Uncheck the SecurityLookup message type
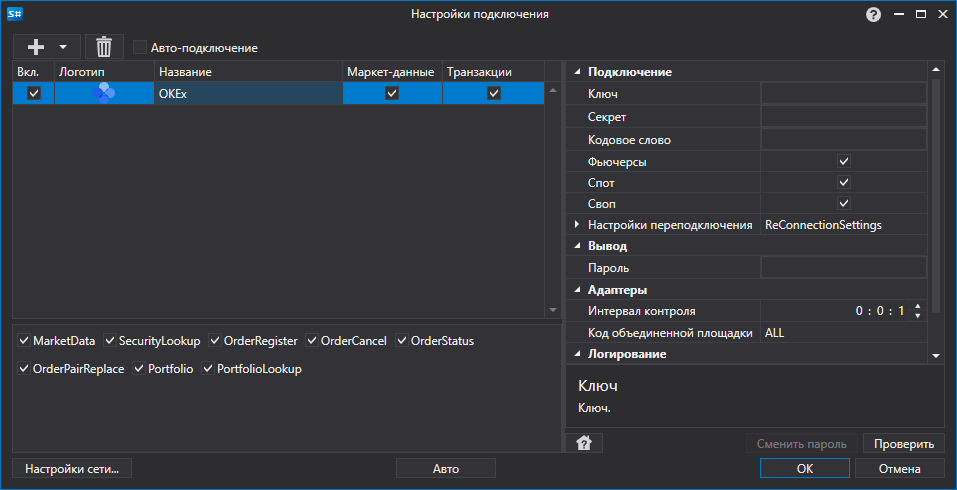This screenshot has height=490, width=957. [x=110, y=340]
